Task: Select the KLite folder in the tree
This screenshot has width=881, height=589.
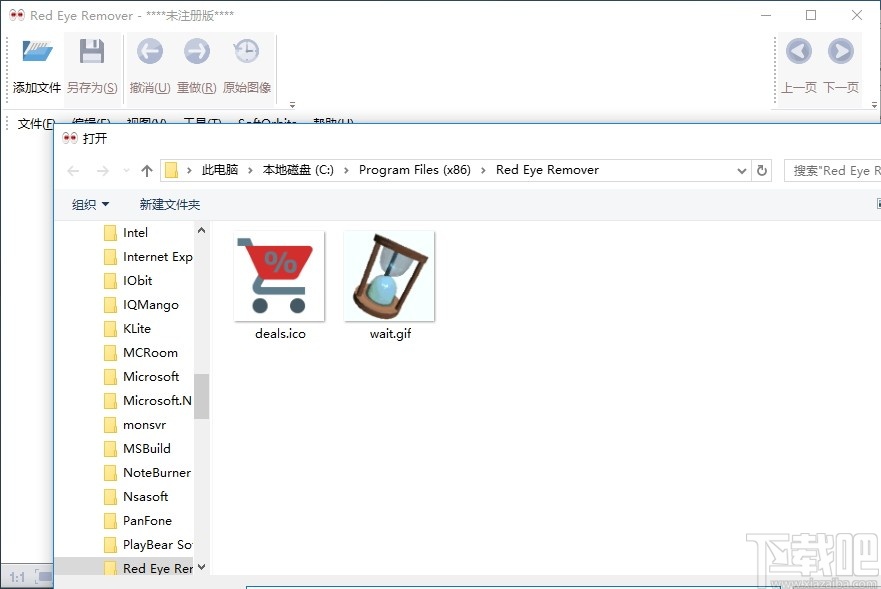Action: tap(127, 329)
